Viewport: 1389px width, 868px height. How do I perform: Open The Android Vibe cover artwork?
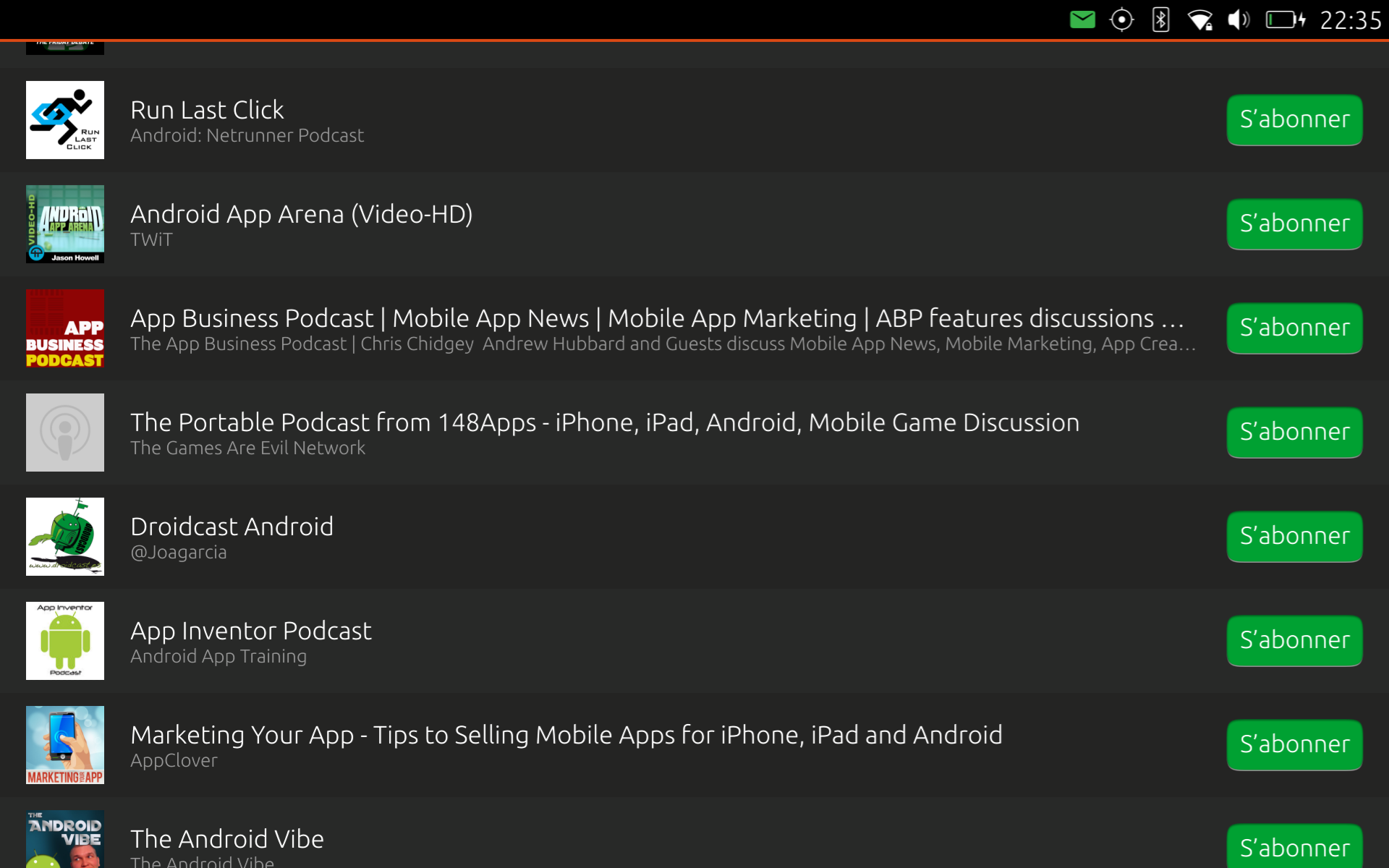tap(65, 839)
